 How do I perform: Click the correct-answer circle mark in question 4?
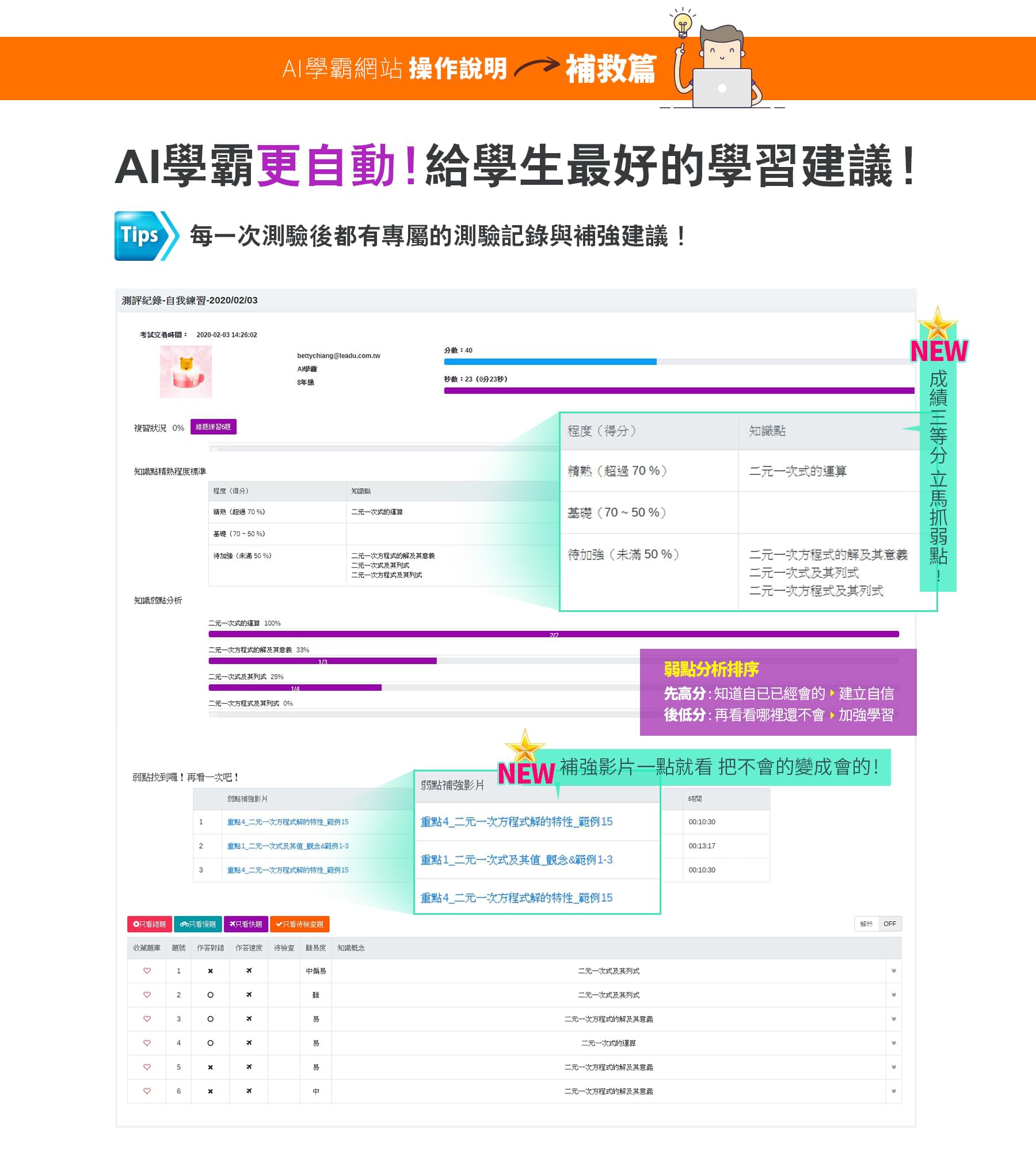pos(211,1044)
